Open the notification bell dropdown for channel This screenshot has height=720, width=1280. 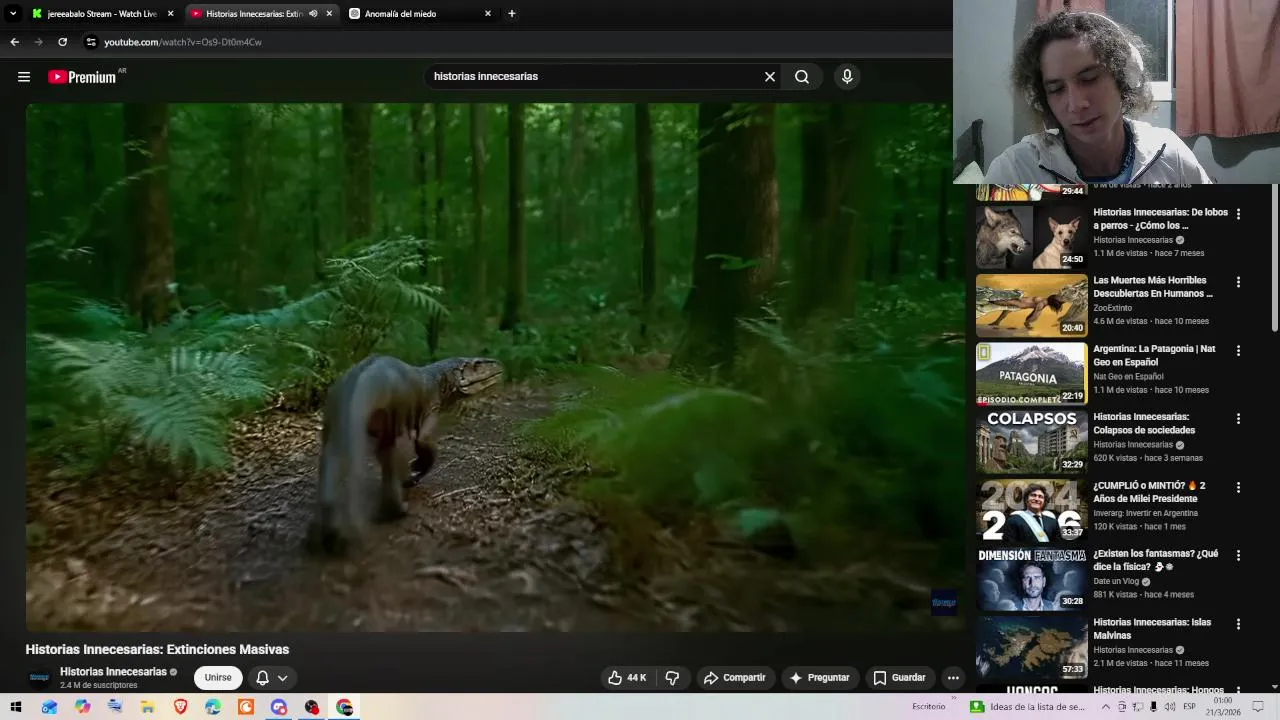tap(271, 678)
